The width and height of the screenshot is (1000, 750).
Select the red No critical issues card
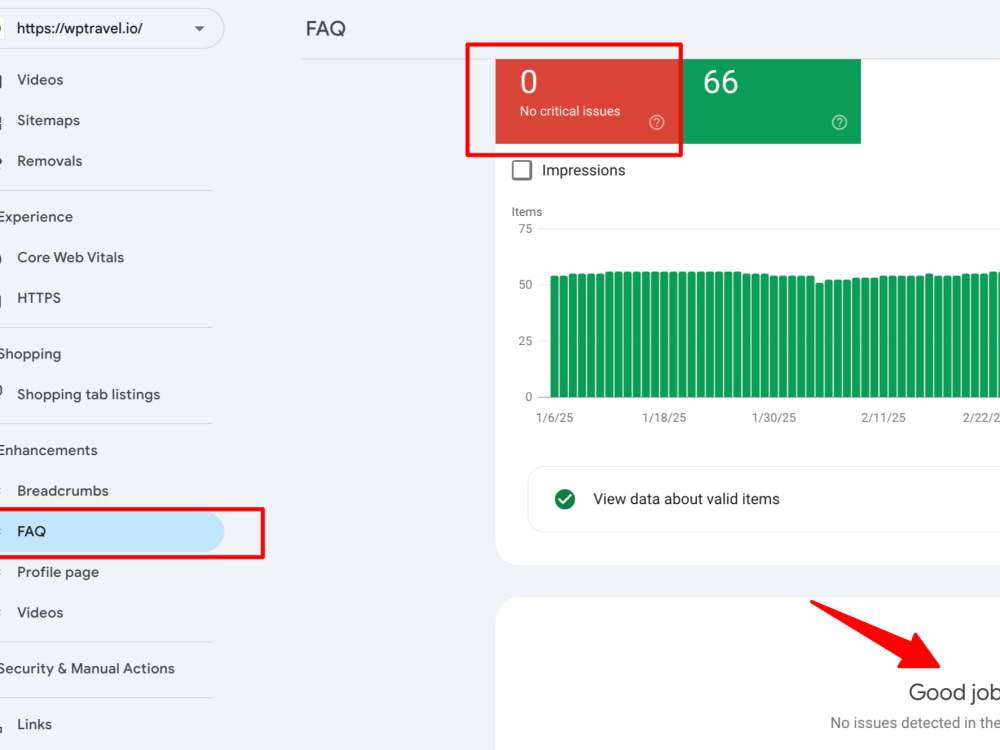tap(588, 101)
